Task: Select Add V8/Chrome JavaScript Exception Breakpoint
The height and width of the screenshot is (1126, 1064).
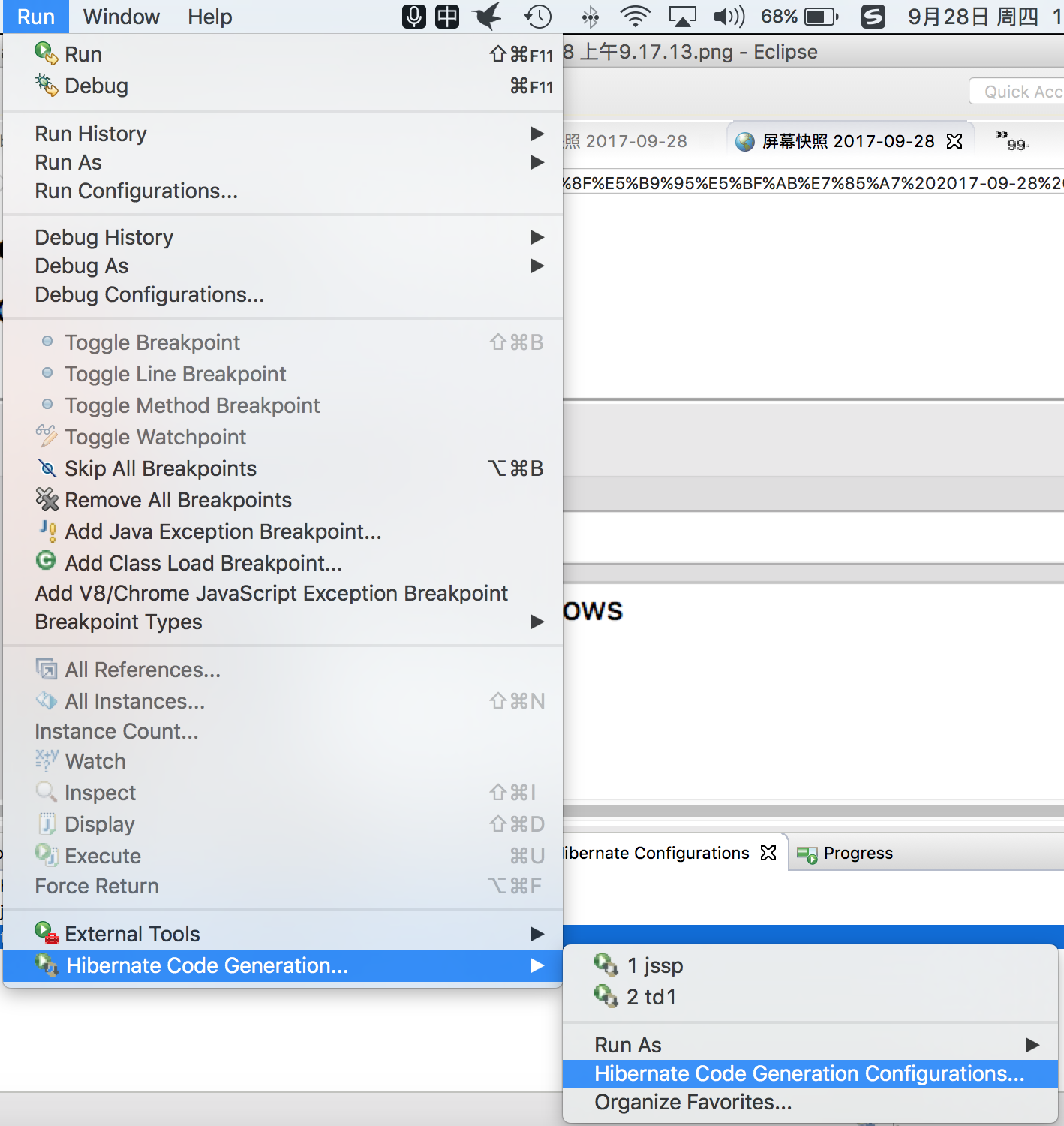Action: click(283, 593)
